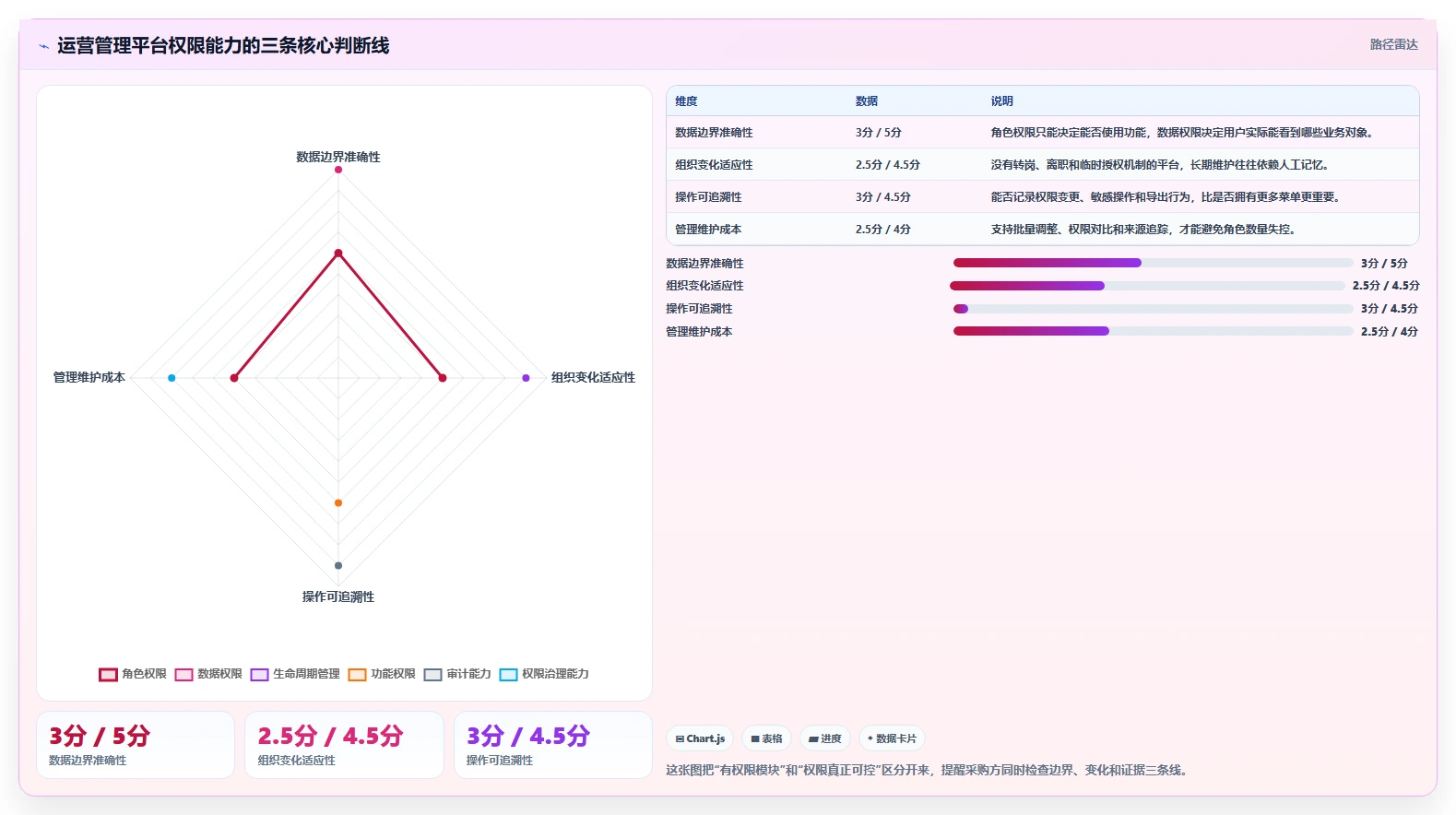Click the orange radar point on 操作可追溯性 axis

338,502
